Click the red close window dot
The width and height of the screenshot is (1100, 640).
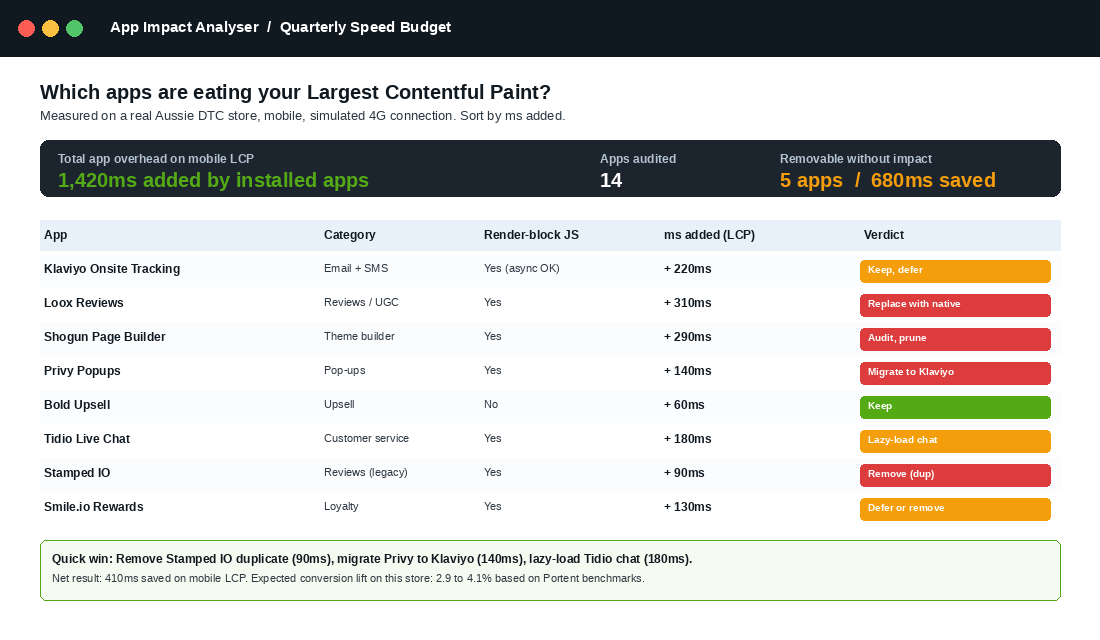27,28
